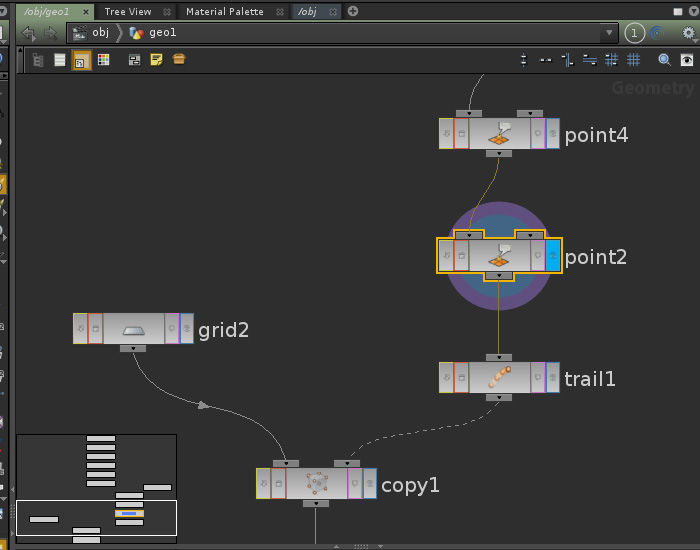Open the Tree View tab
The height and width of the screenshot is (550, 700).
pyautogui.click(x=128, y=11)
